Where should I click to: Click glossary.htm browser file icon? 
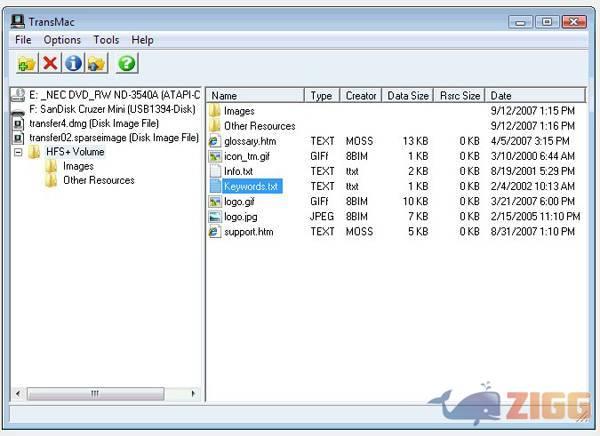click(215, 141)
